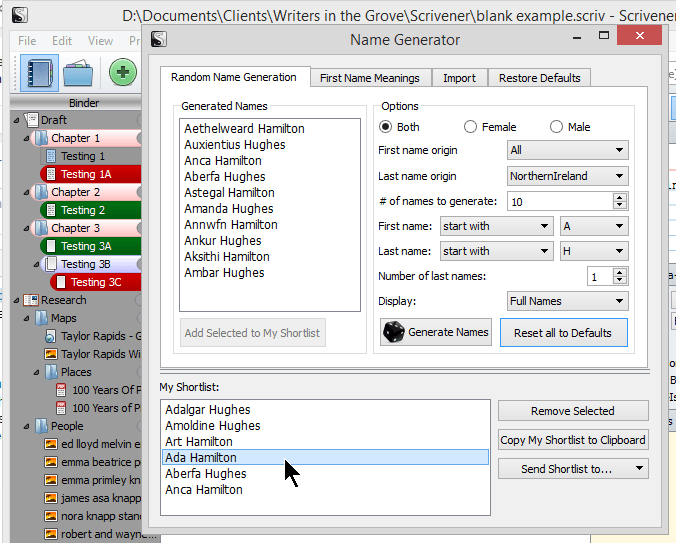Click the james asa knapp image icon
The image size is (676, 543).
[x=51, y=498]
